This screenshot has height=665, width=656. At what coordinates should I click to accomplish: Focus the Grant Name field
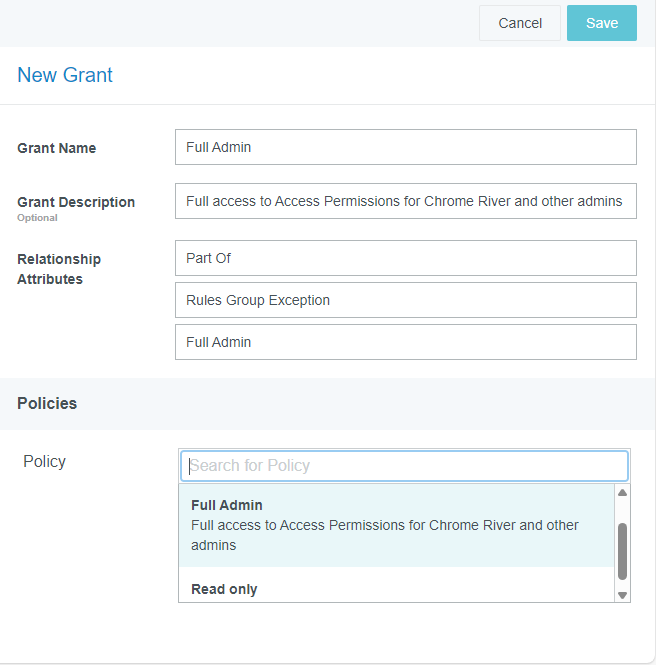click(405, 147)
